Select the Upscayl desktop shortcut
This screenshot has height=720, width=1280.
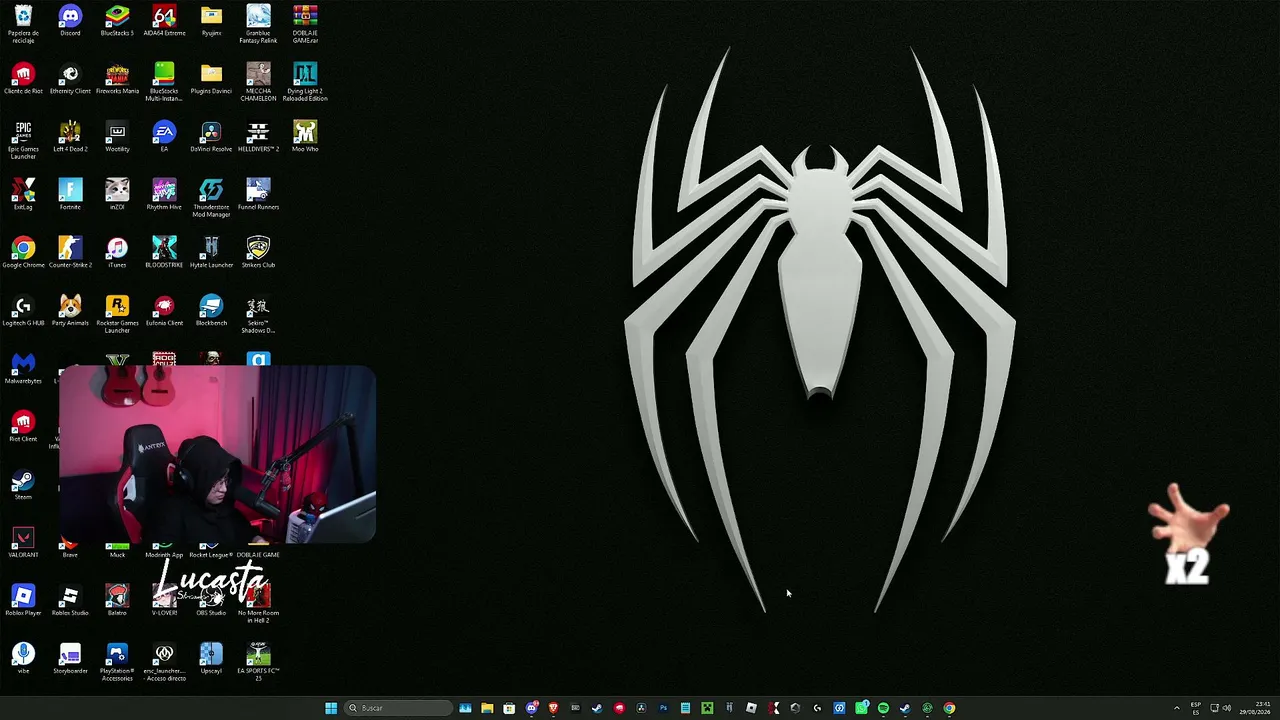tap(211, 659)
